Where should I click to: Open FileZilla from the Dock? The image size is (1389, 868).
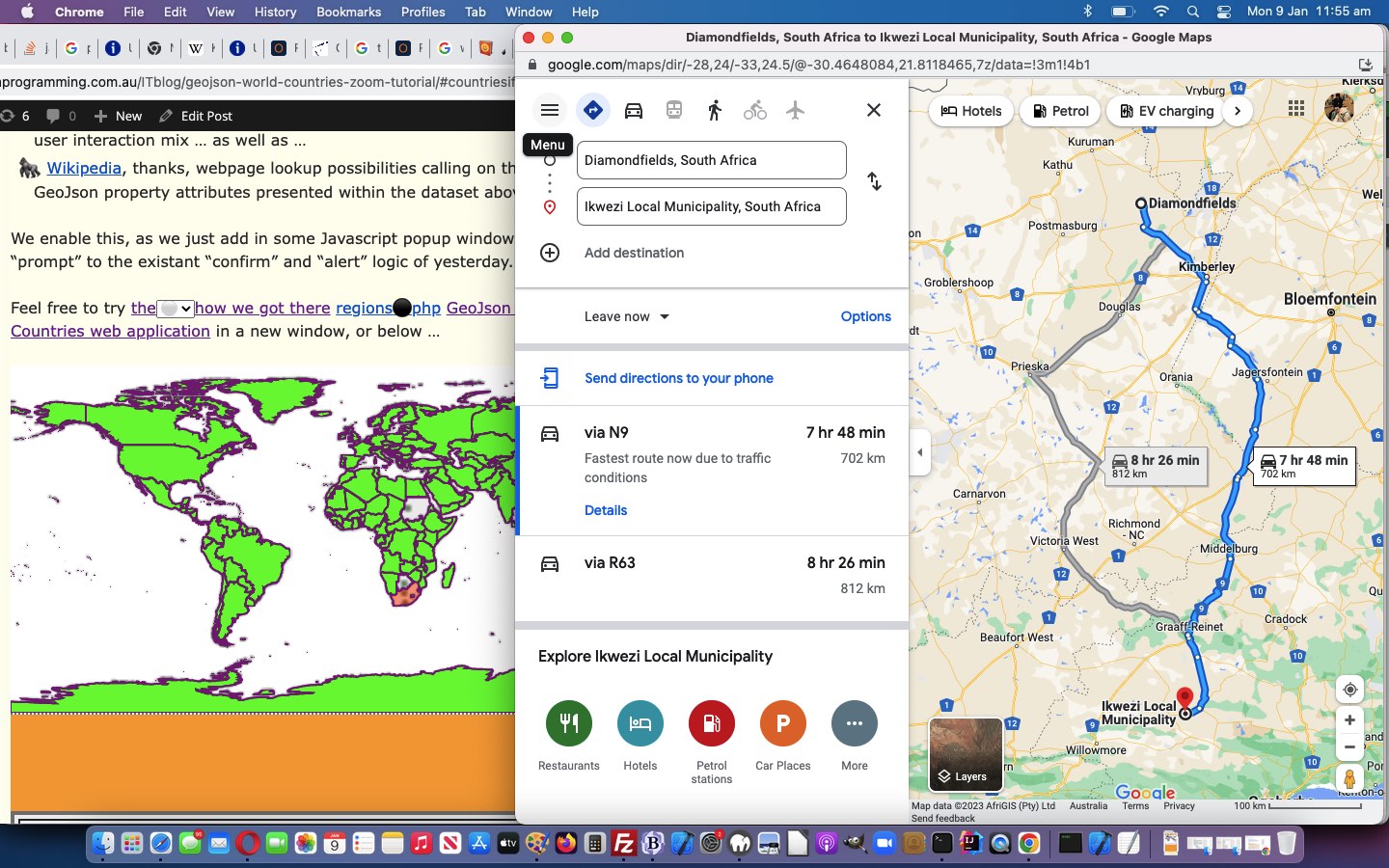click(x=624, y=844)
